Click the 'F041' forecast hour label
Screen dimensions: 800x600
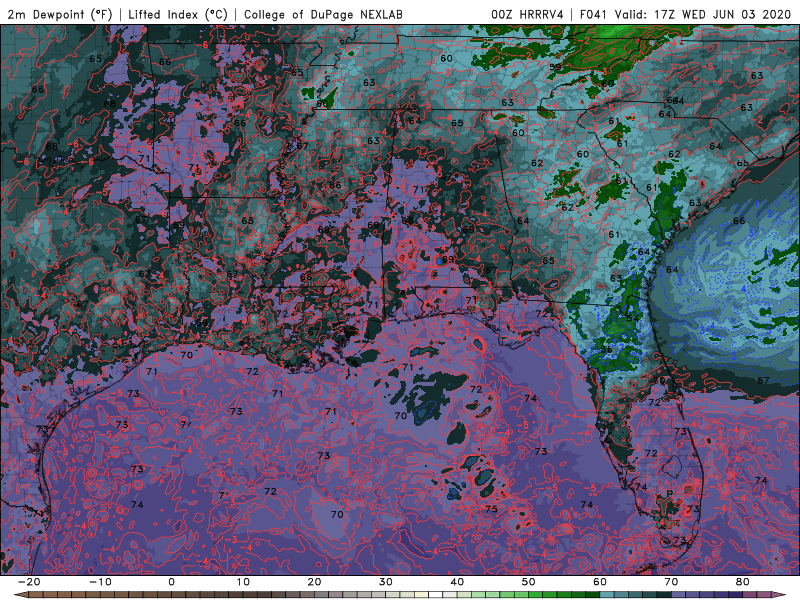click(593, 14)
